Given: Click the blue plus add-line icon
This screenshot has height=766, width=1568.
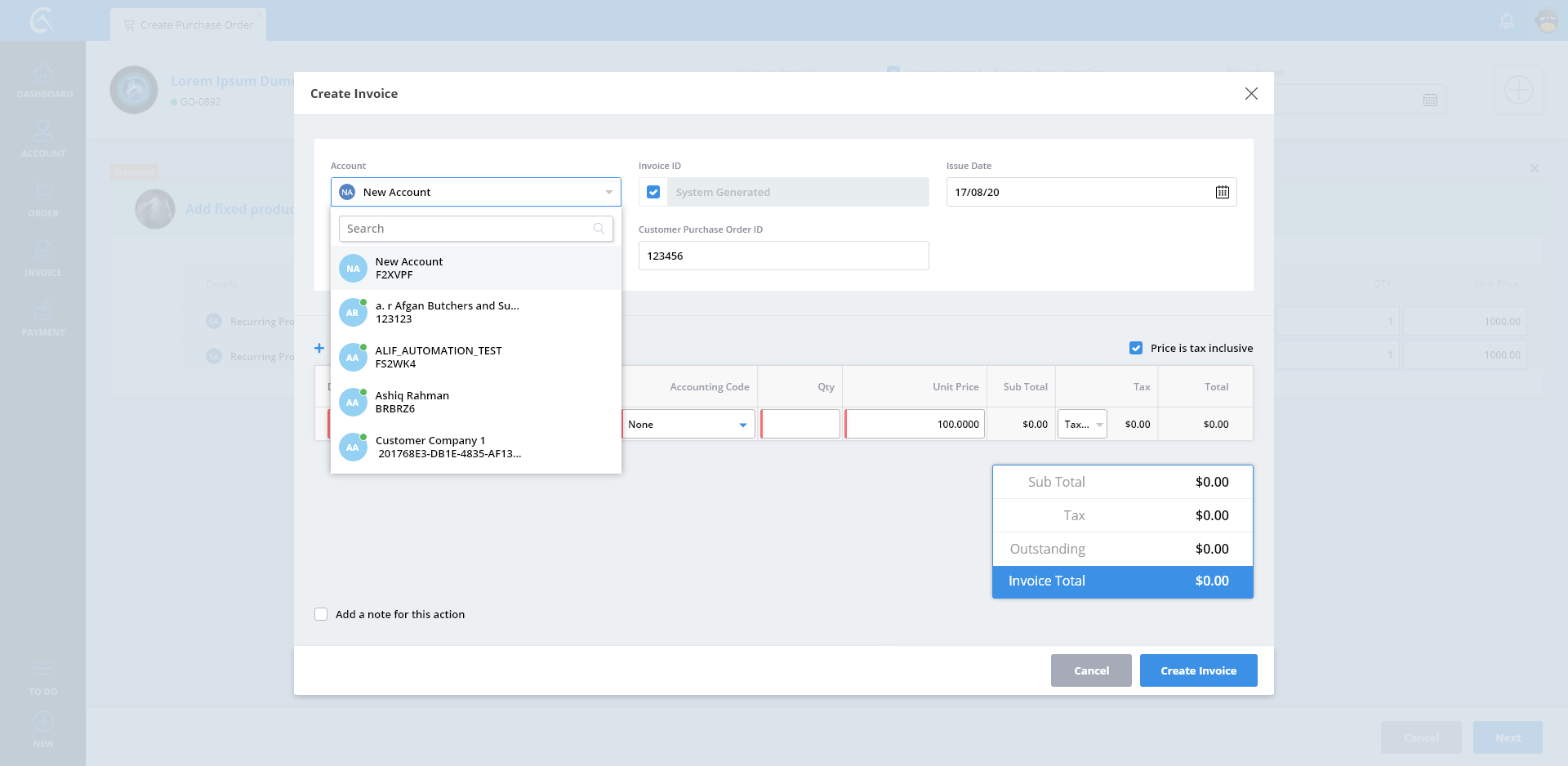Looking at the screenshot, I should coord(319,348).
